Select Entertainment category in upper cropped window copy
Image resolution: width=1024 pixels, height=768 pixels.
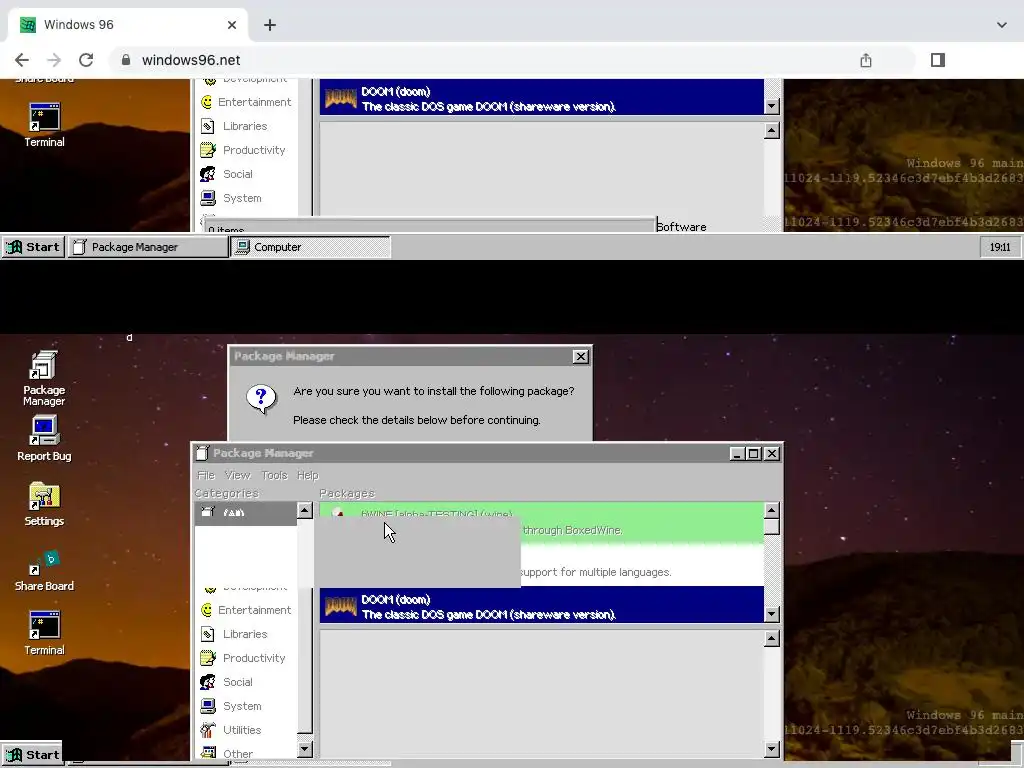tap(246, 102)
